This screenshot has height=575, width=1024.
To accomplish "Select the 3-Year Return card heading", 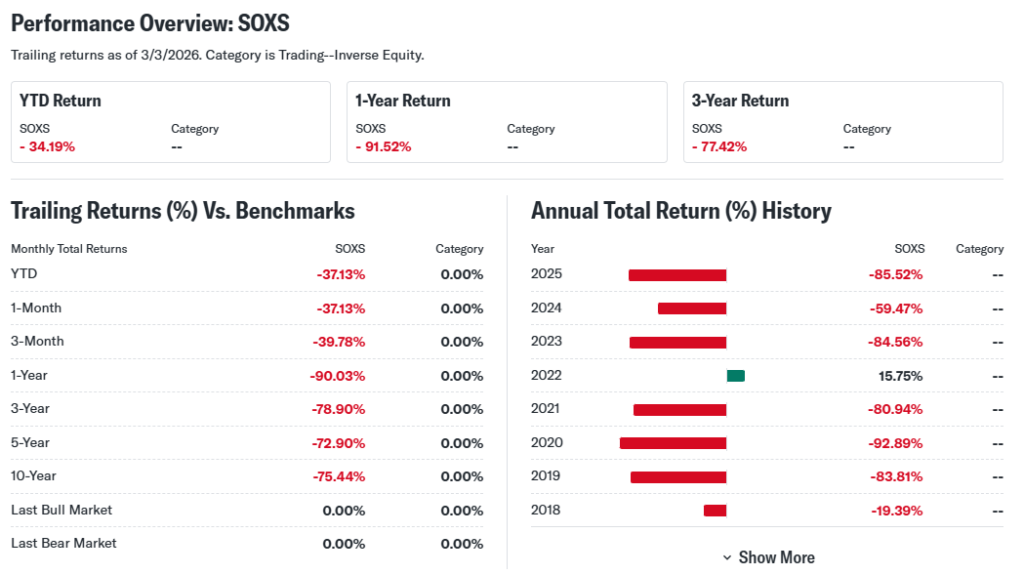I will 740,101.
